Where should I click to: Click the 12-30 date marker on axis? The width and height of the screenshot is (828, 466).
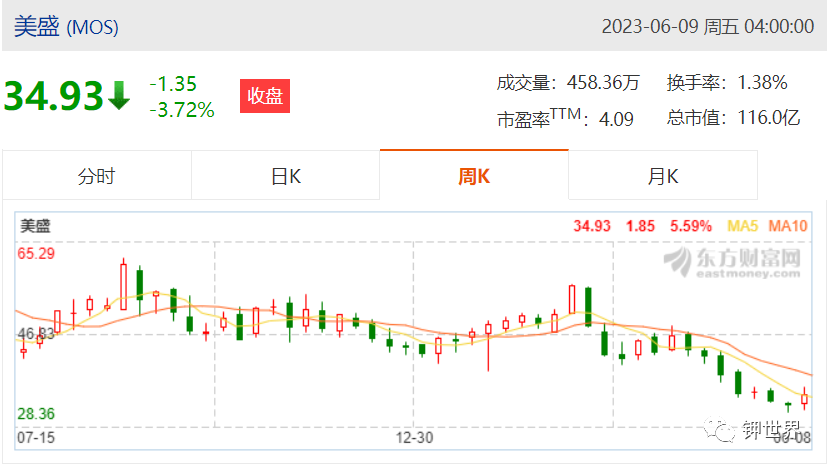[x=415, y=437]
